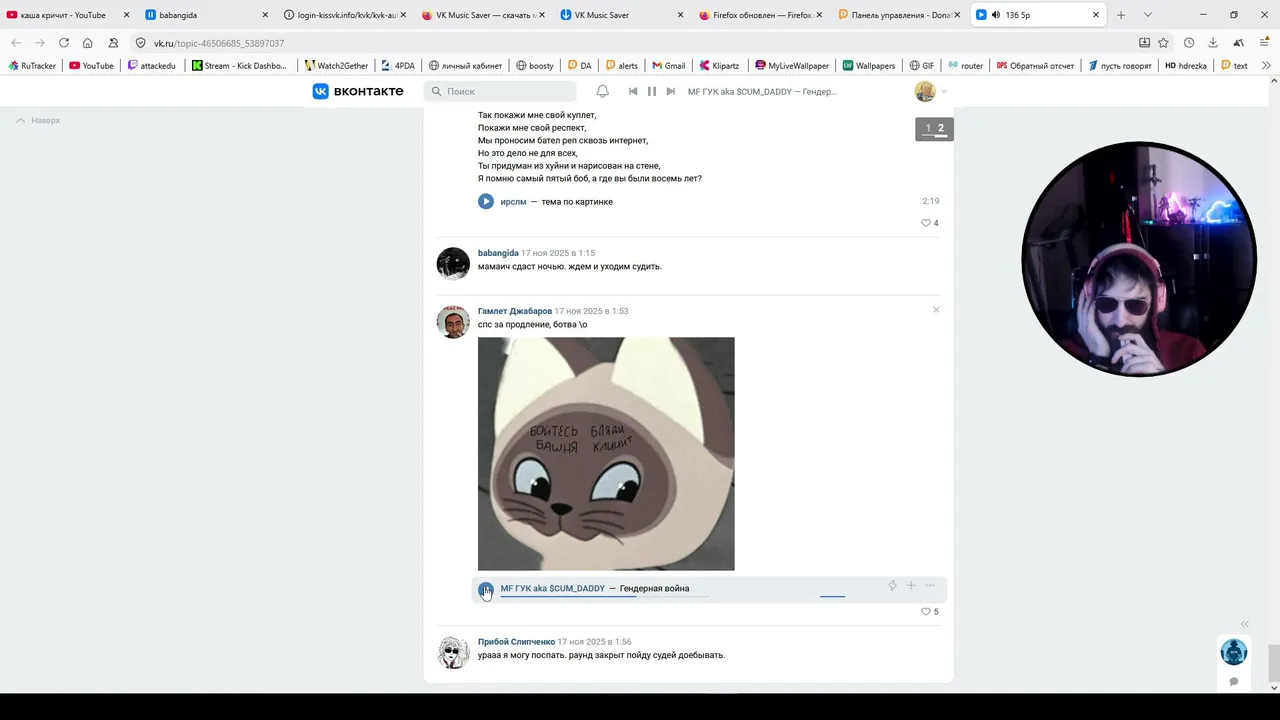Open VK notifications bell
The image size is (1280, 720).
point(603,91)
